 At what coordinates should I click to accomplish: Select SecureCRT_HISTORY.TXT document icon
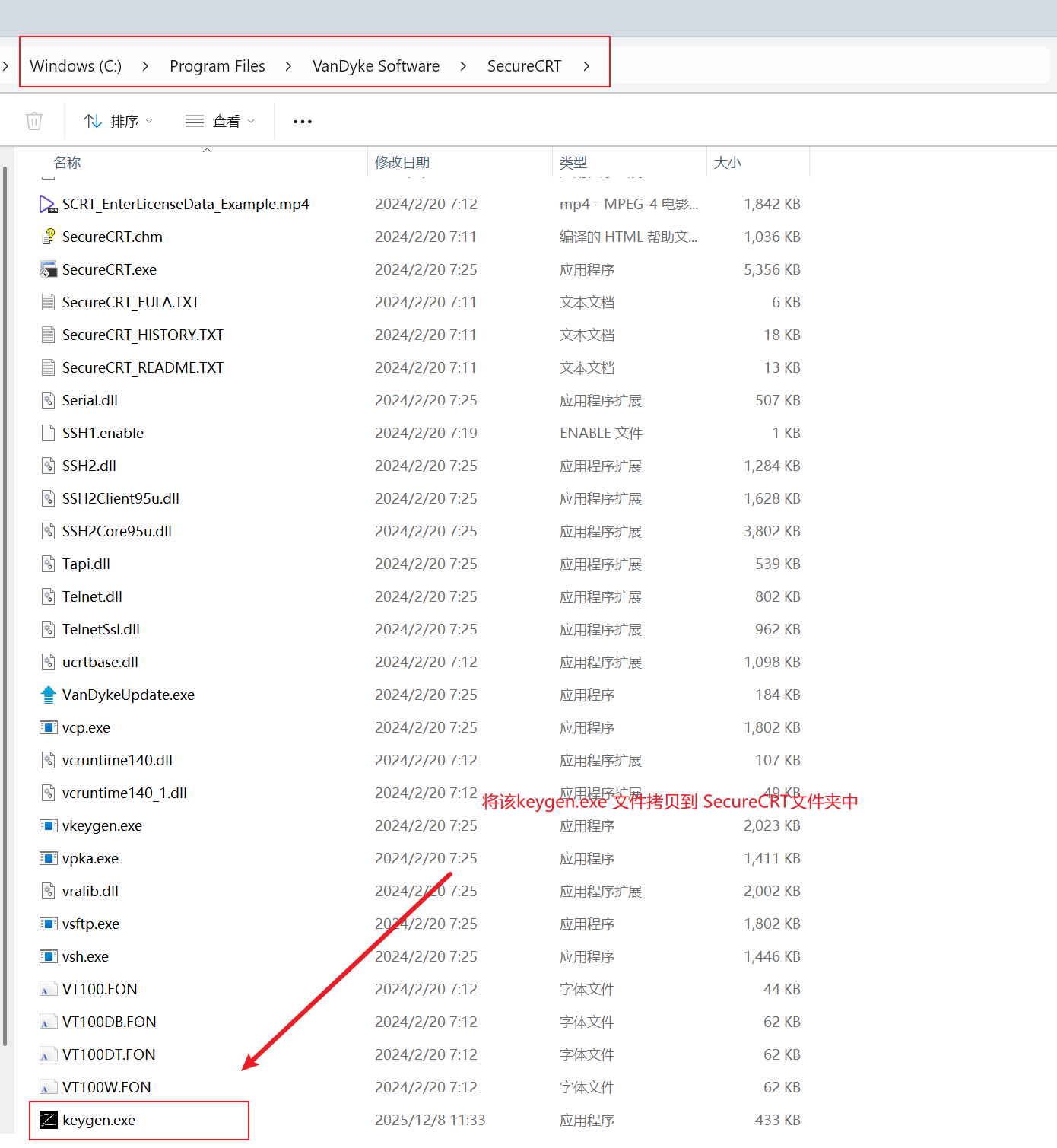pyautogui.click(x=48, y=335)
